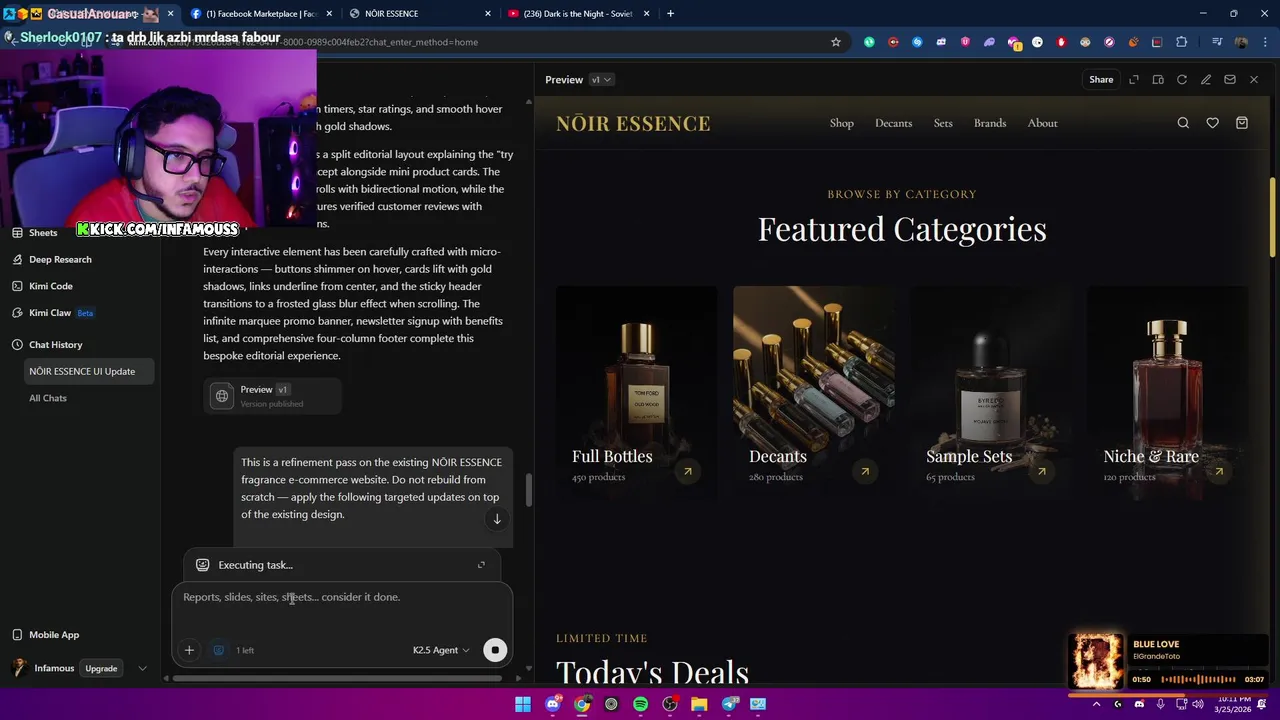1280x720 pixels.
Task: Open Telegram from the taskbar
Action: 729,704
